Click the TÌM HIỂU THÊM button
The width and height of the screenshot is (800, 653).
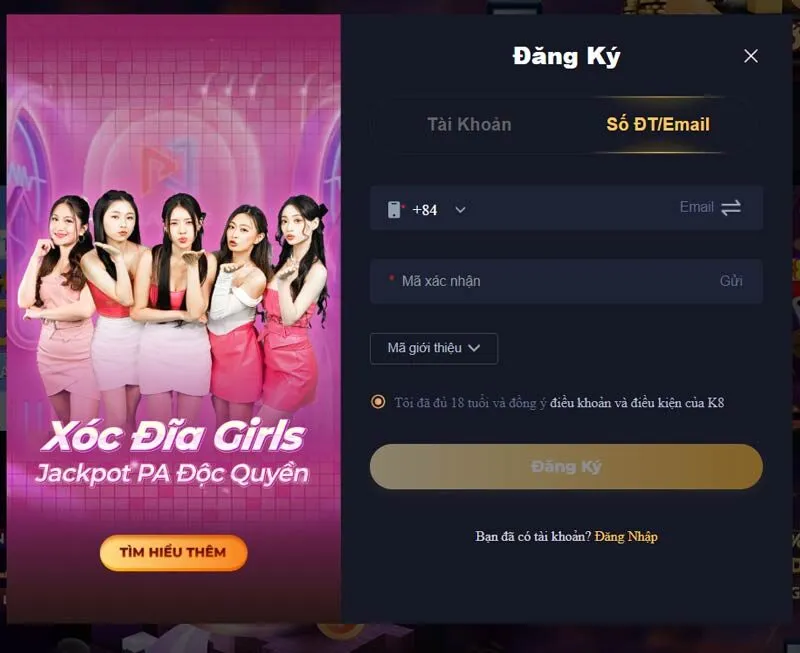pos(173,552)
